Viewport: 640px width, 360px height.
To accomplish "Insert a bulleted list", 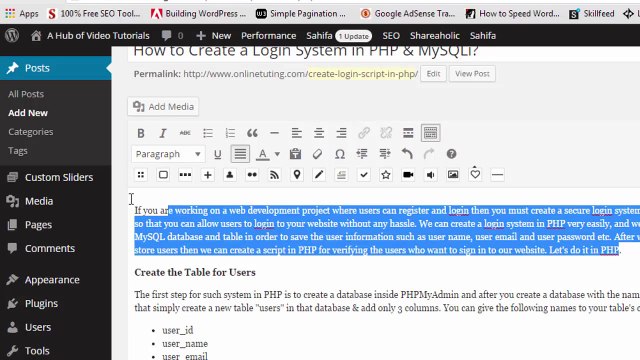I will pyautogui.click(x=208, y=133).
